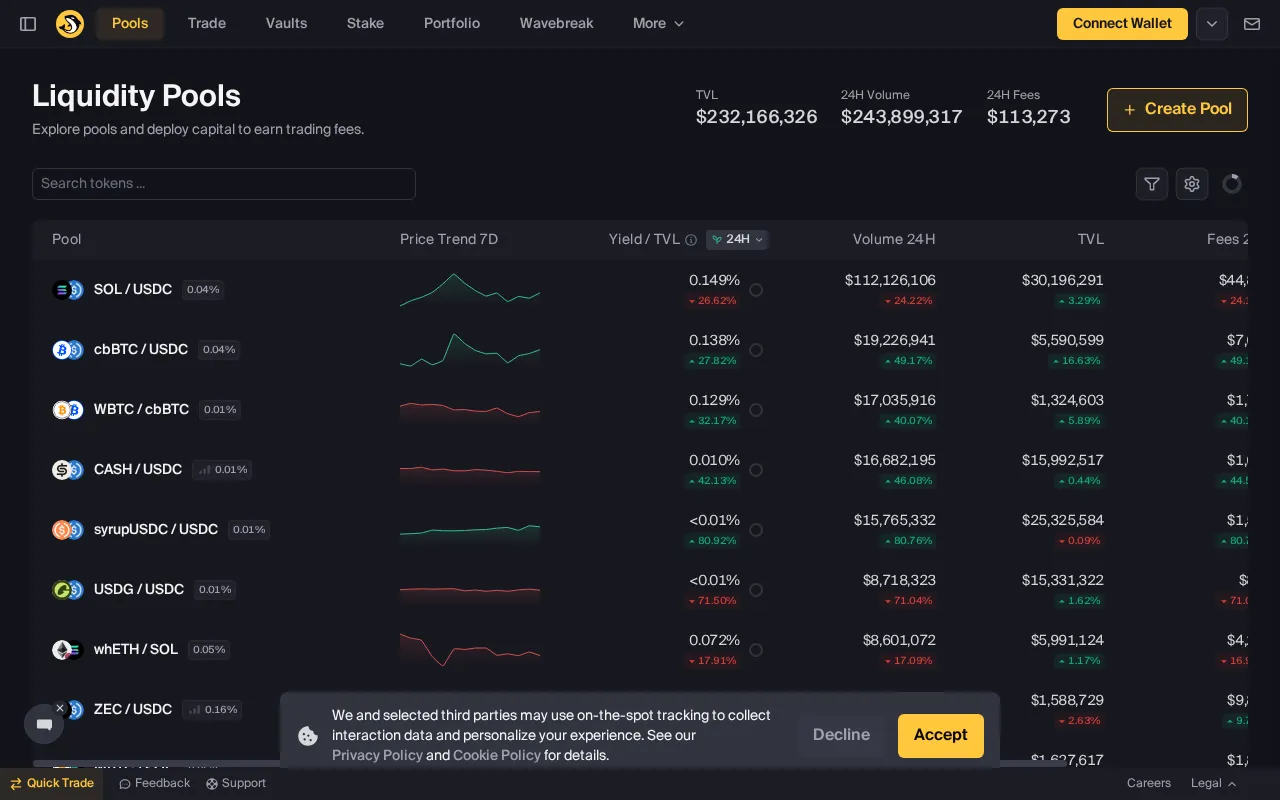Click the $15,992,517 TVL value
The width and height of the screenshot is (1280, 800).
[1063, 461]
